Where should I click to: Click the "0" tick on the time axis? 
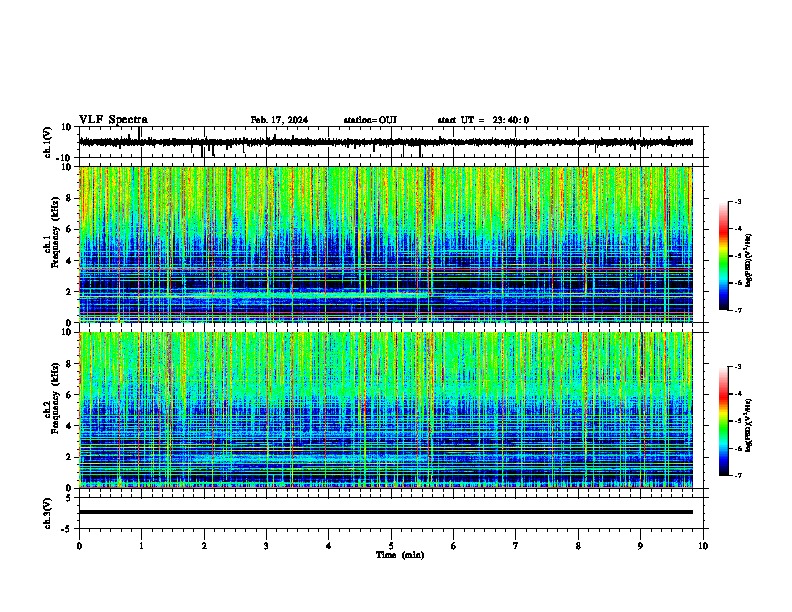[79, 546]
